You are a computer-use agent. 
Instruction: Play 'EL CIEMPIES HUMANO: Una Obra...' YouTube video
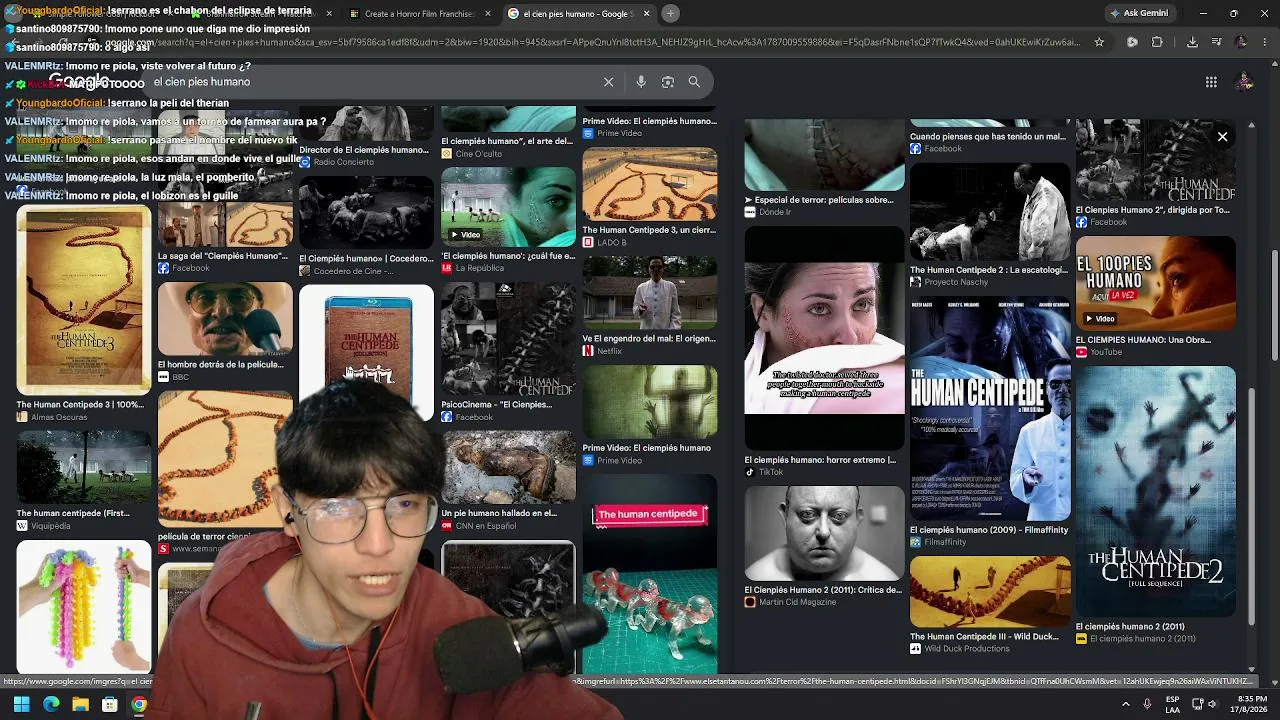click(x=1156, y=283)
